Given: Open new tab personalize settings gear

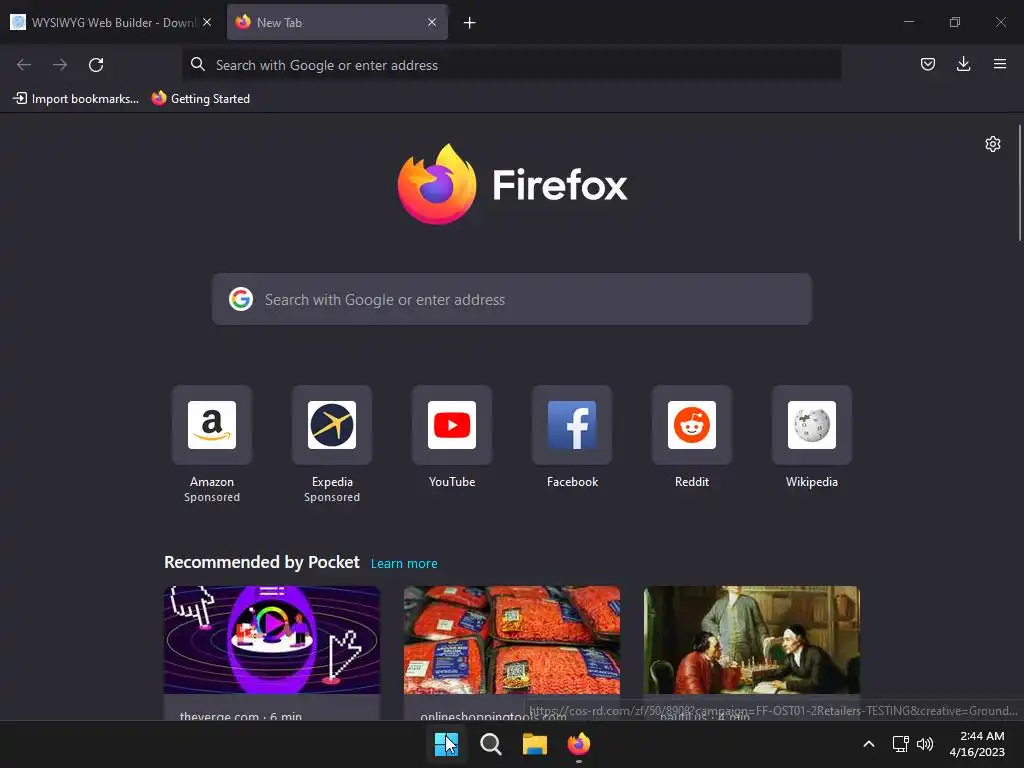Looking at the screenshot, I should pyautogui.click(x=993, y=144).
